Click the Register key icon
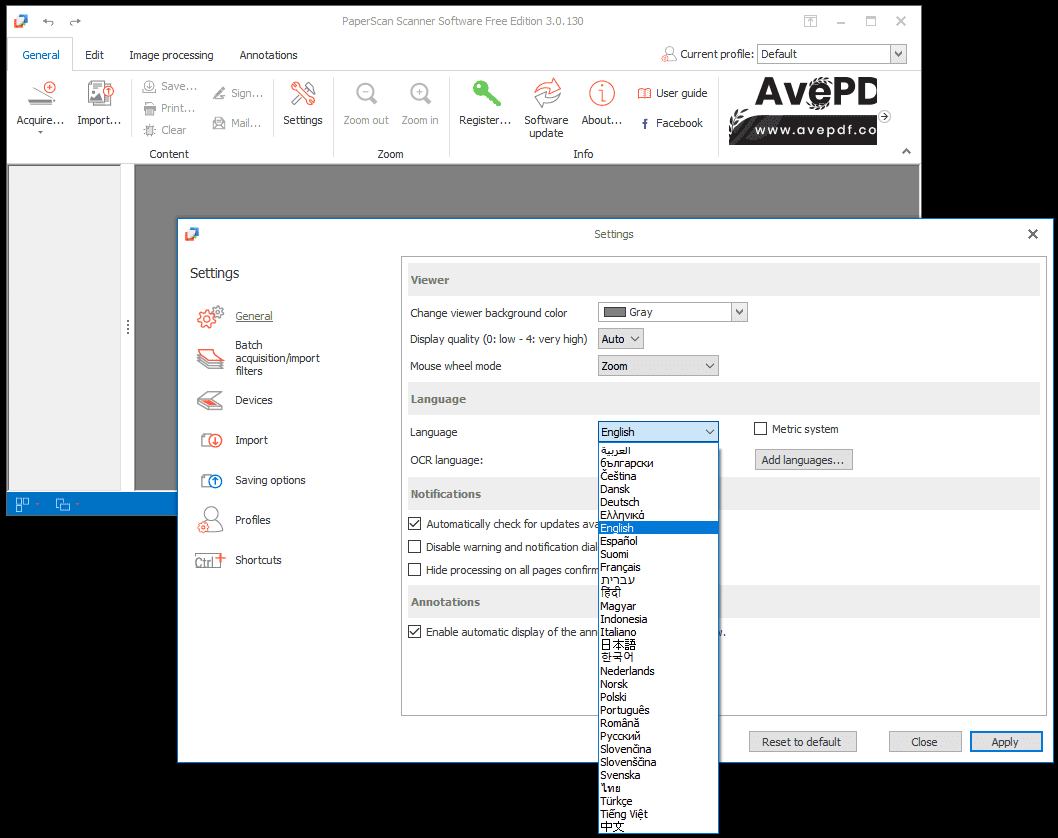 coord(486,94)
